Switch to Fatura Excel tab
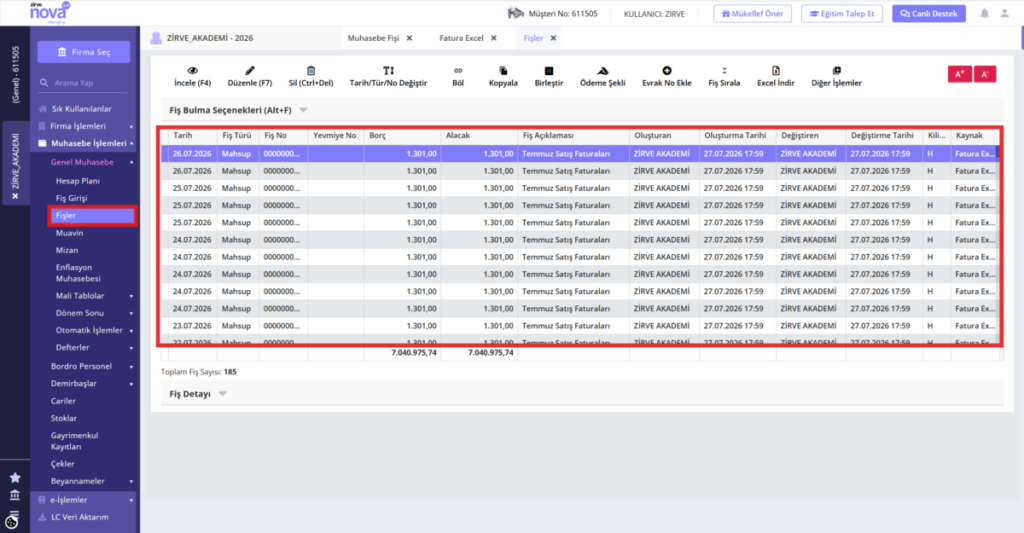Image resolution: width=1024 pixels, height=533 pixels. tap(461, 38)
